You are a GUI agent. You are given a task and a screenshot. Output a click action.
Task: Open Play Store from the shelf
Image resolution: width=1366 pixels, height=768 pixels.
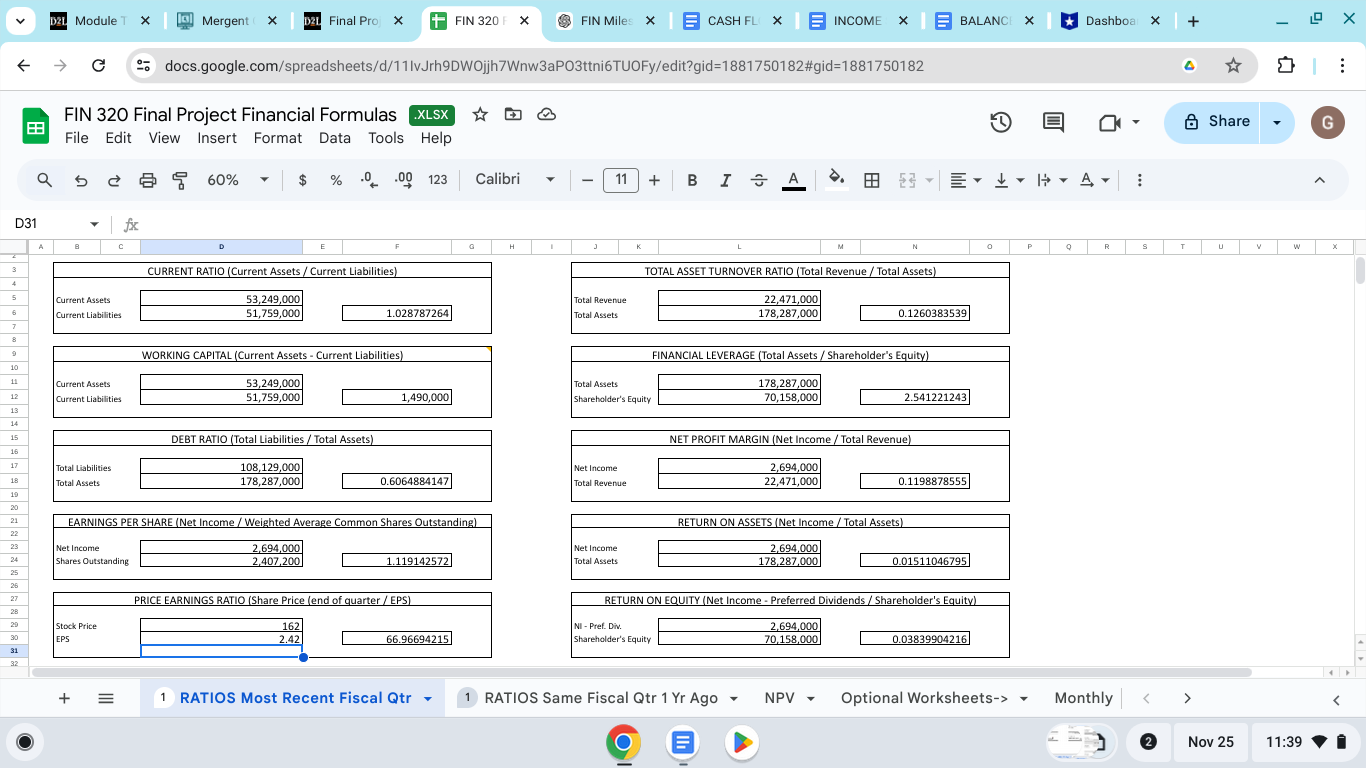[741, 743]
